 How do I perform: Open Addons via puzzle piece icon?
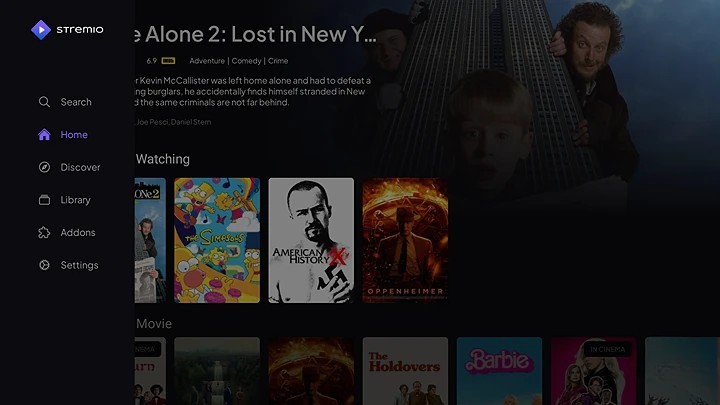[44, 232]
